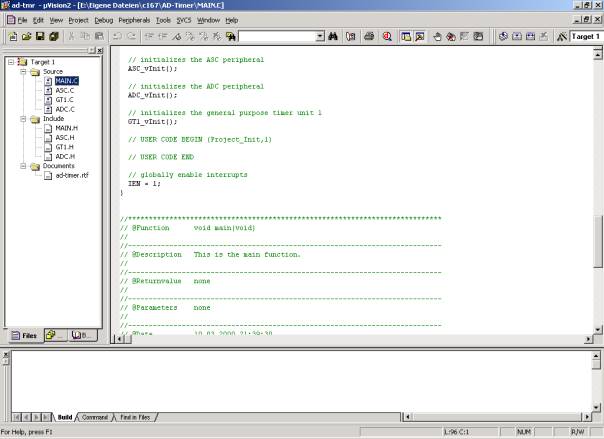604x439 pixels.
Task: Select GT1.C in the project tree
Action: [x=64, y=100]
